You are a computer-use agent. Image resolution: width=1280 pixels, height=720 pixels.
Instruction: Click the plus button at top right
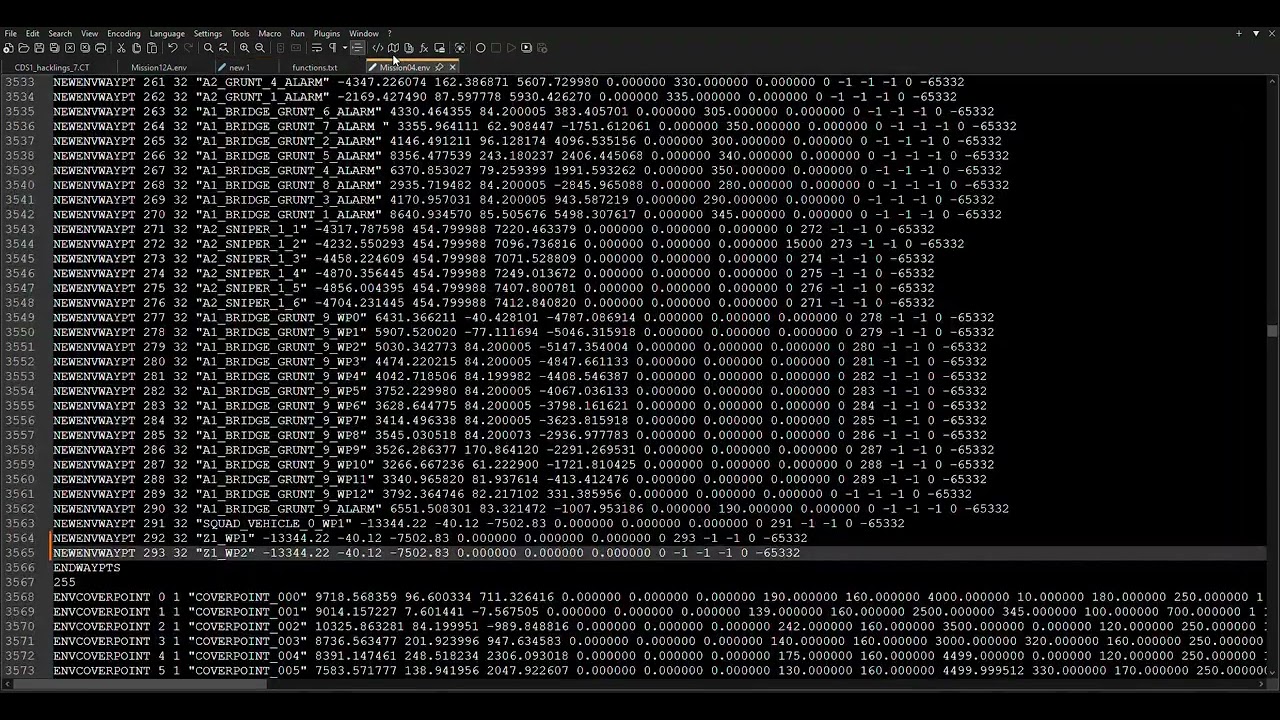coord(1239,33)
